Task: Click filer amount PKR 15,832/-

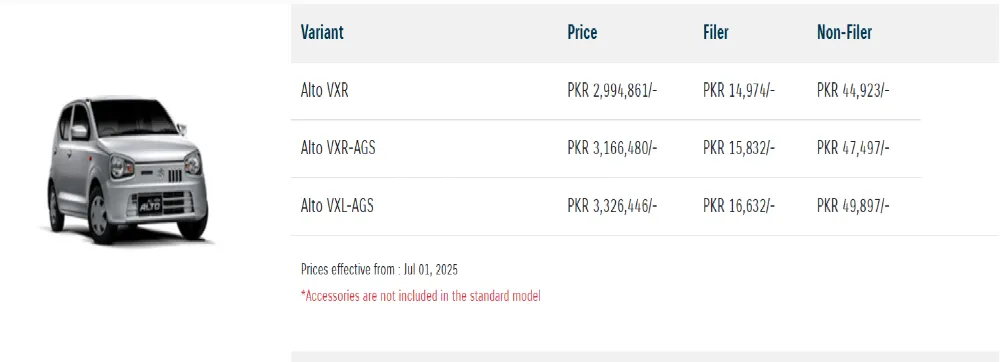Action: click(x=739, y=148)
